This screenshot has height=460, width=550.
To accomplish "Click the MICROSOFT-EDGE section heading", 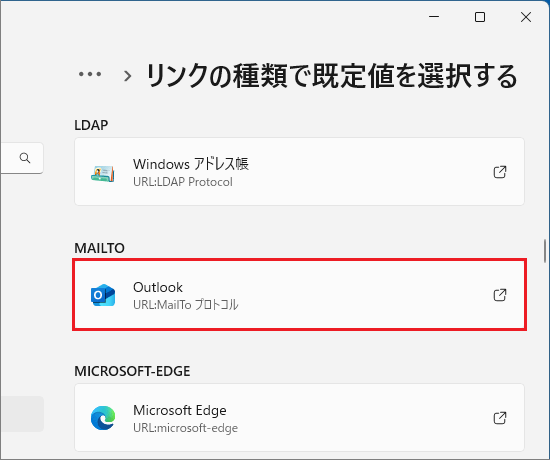I will pyautogui.click(x=132, y=371).
